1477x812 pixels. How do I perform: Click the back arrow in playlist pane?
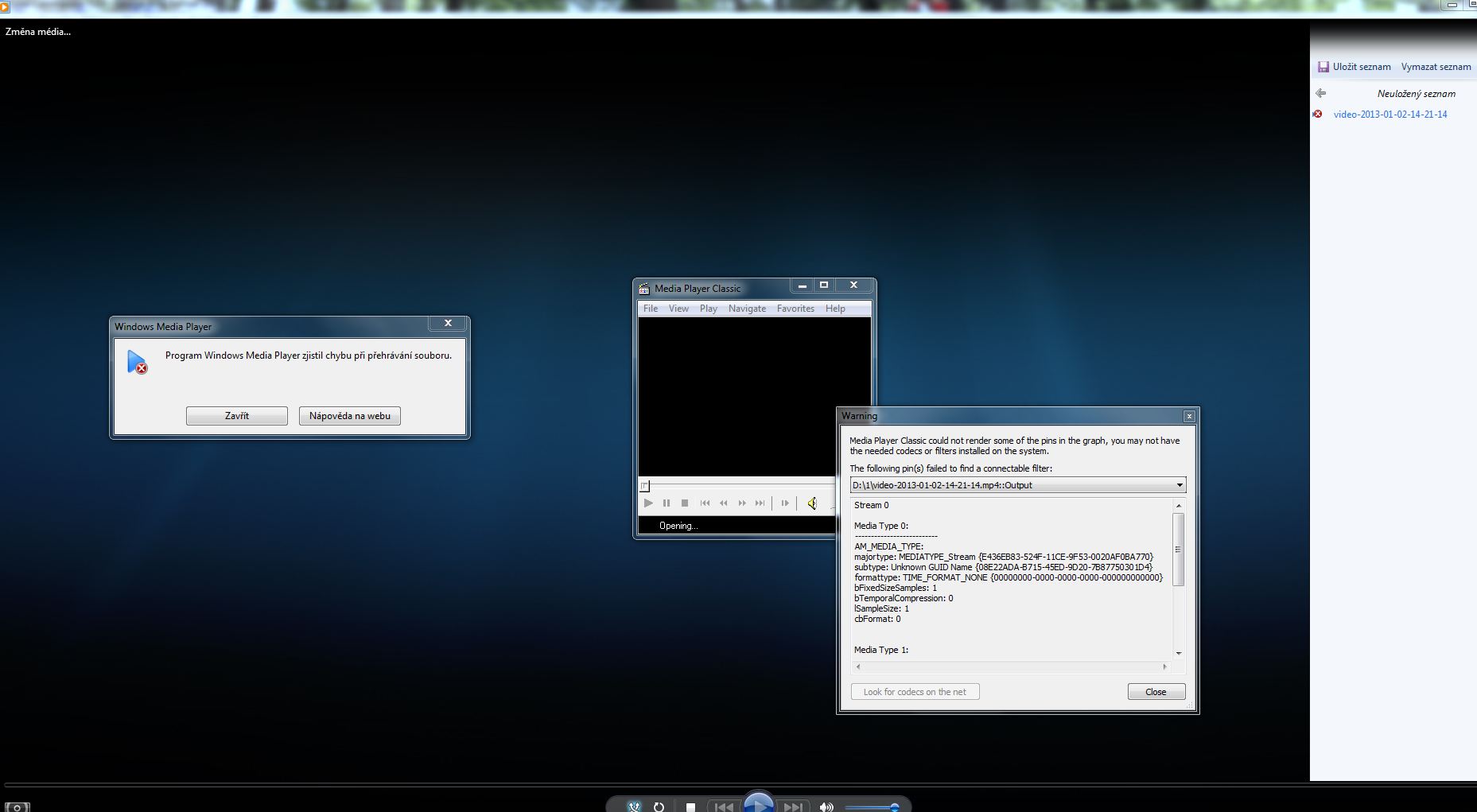pos(1321,93)
